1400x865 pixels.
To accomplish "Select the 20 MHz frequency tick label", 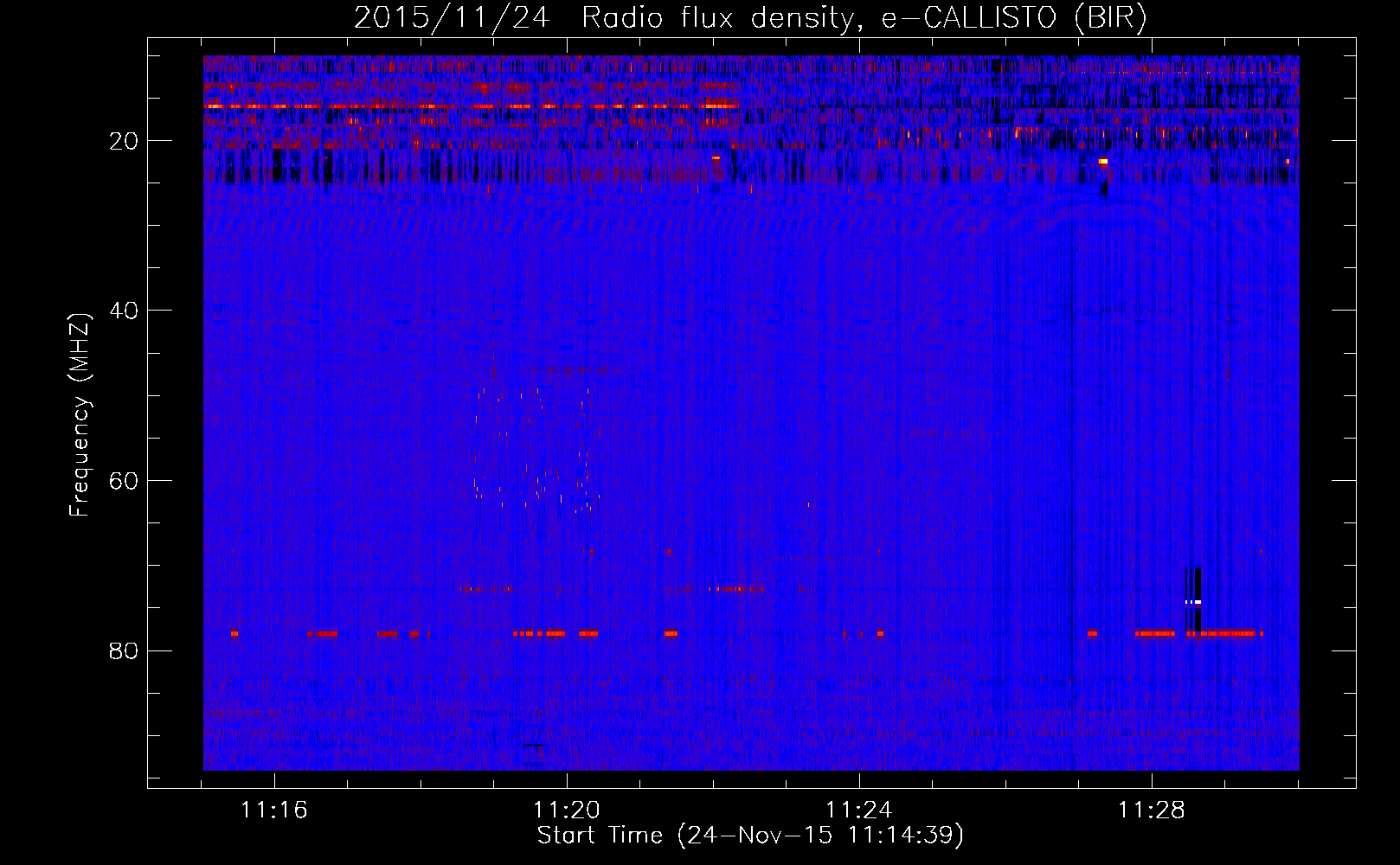I will tap(124, 141).
